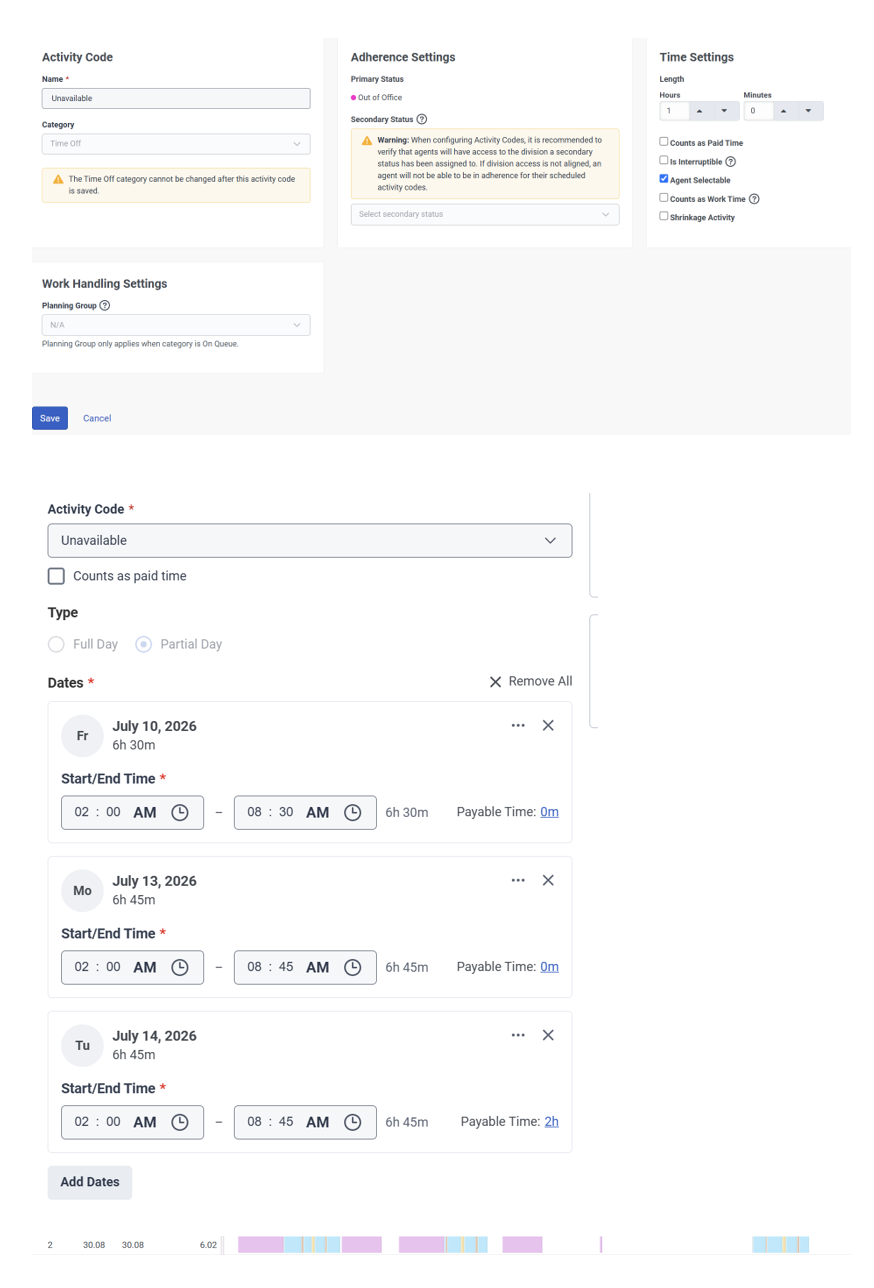Image resolution: width=874 pixels, height=1288 pixels.
Task: Open help icon next to Planning Group
Action: 105,306
